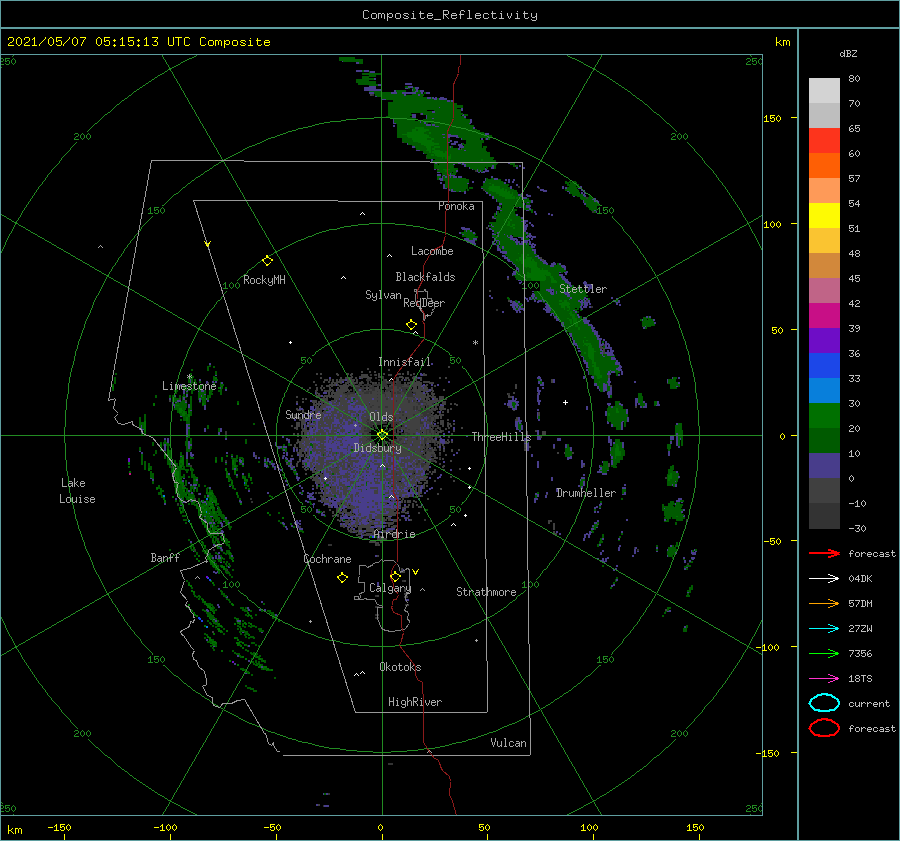Pick the bright yellow swatch between 54 and 51
This screenshot has height=841, width=900.
[824, 216]
